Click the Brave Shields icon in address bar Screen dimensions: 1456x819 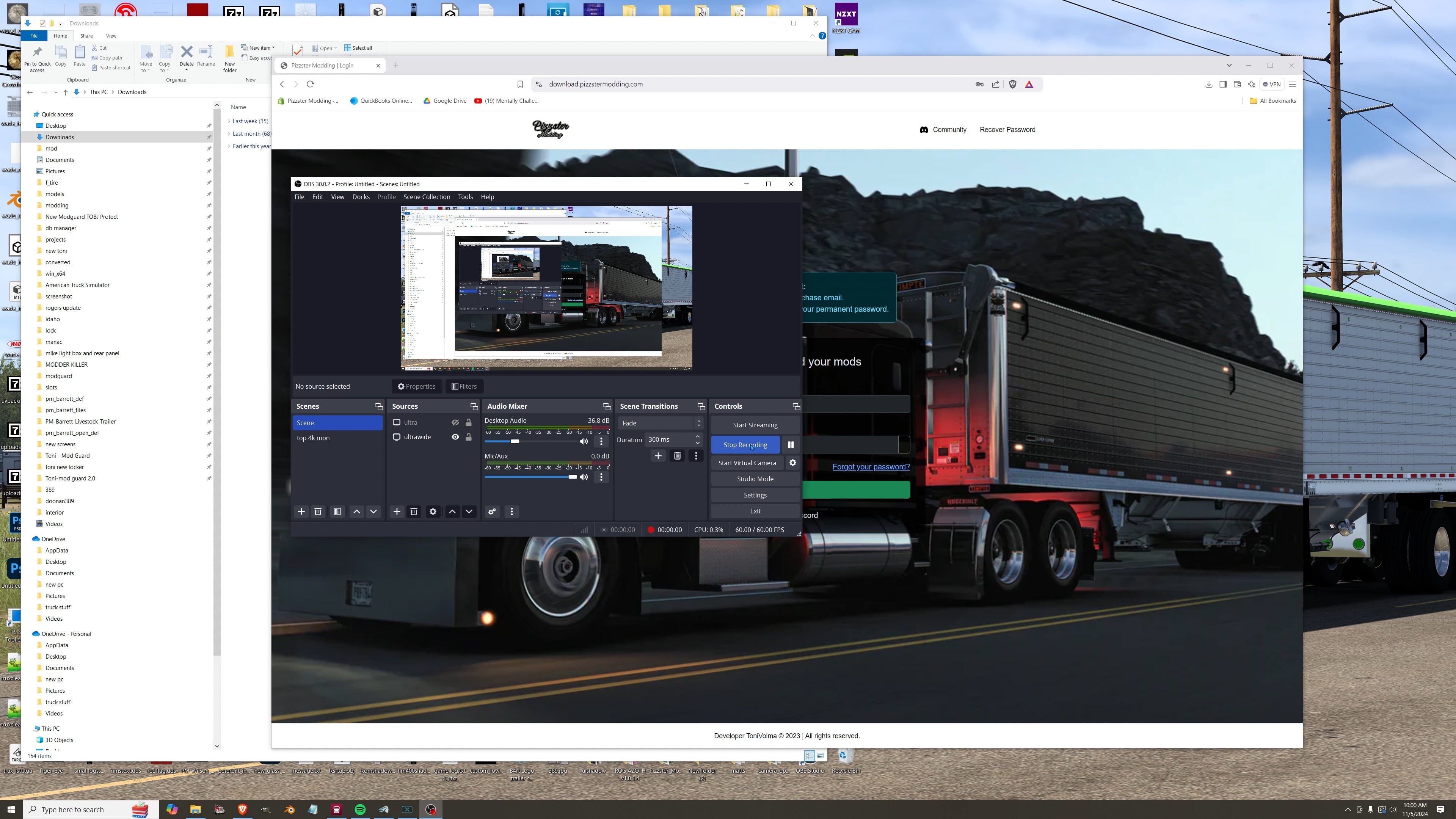(x=1012, y=84)
